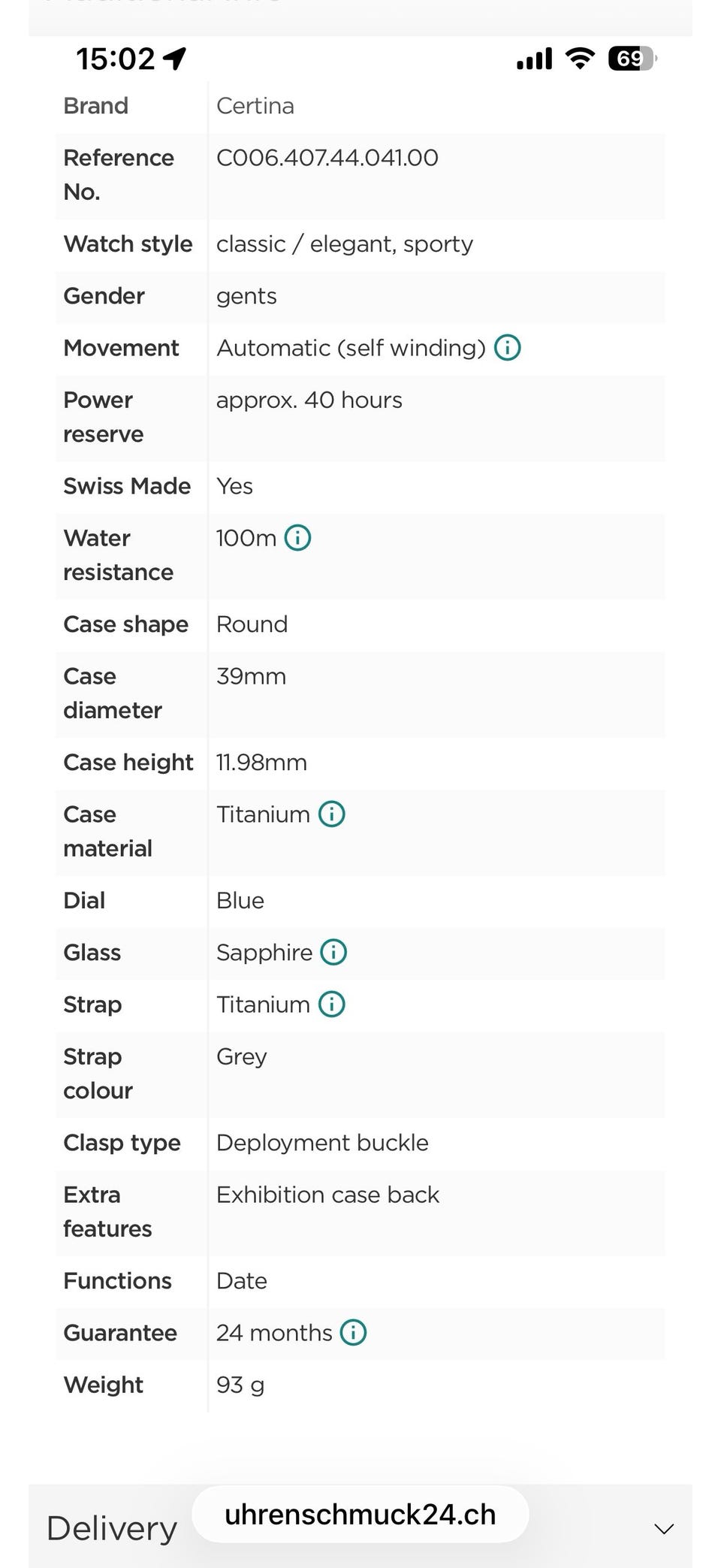Tap the Deployment buckle clasp value
Viewport: 721px width, 1568px height.
pos(322,1143)
